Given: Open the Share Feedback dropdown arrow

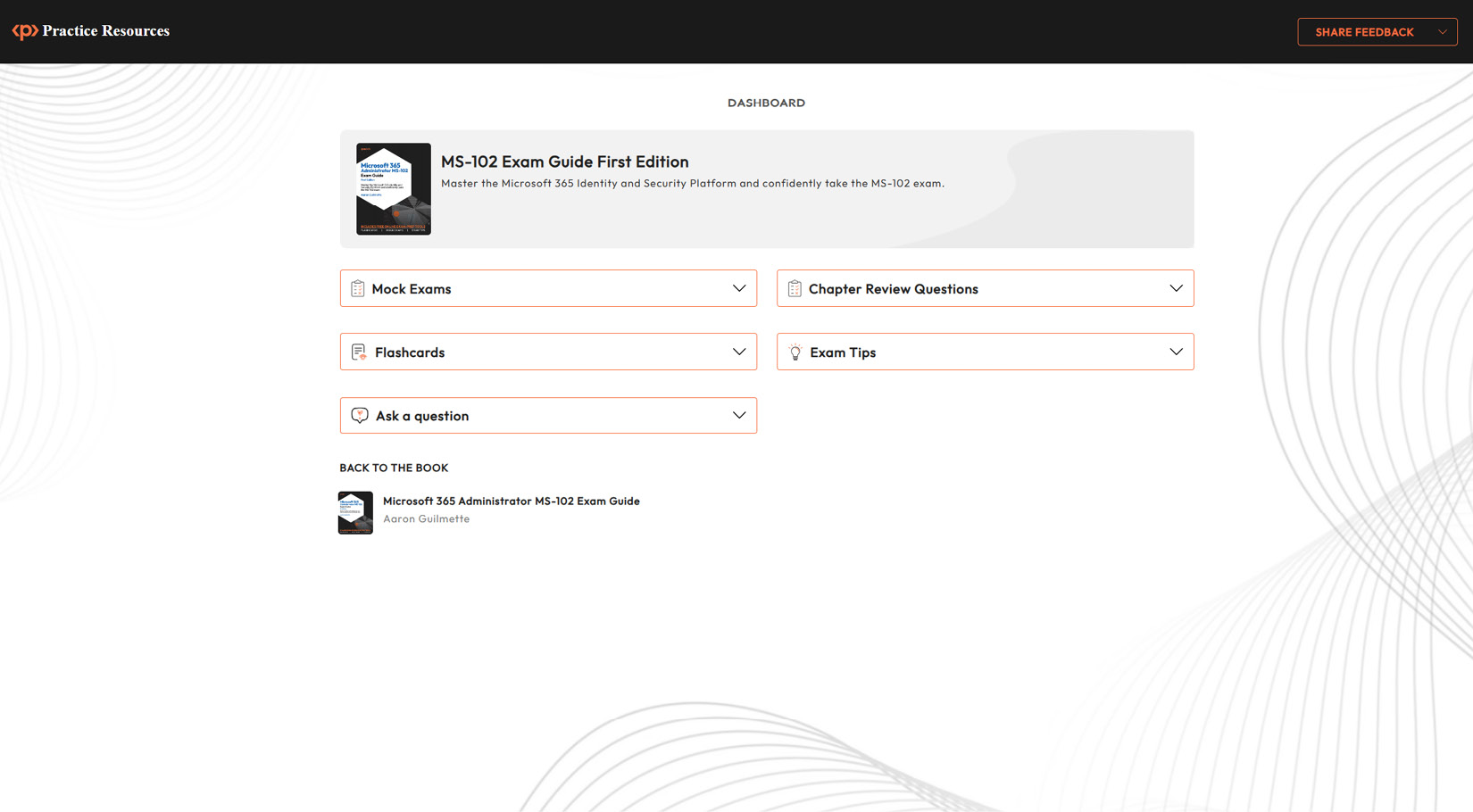Looking at the screenshot, I should point(1442,32).
